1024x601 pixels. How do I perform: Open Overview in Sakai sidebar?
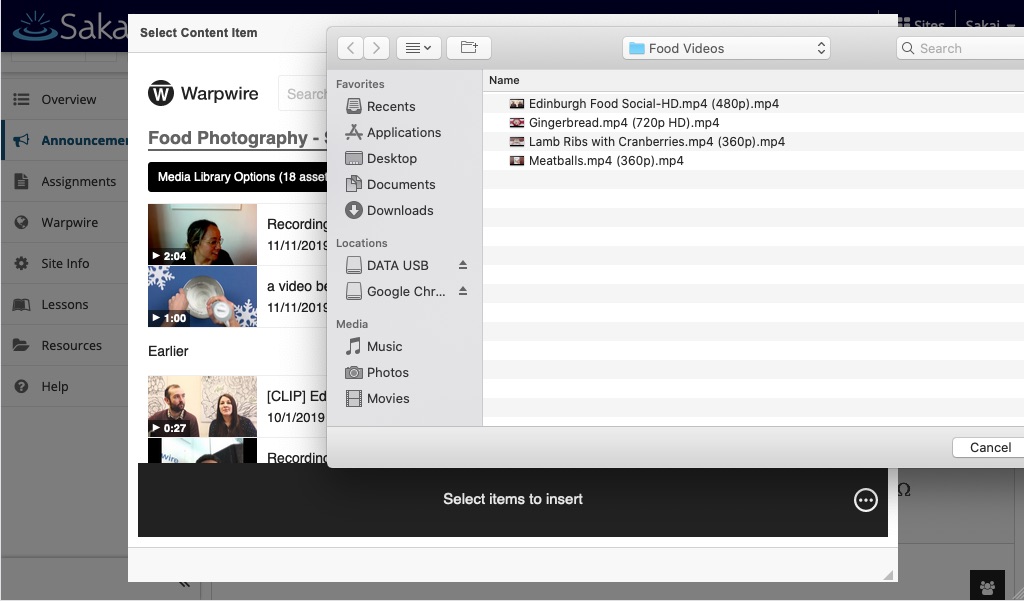pyautogui.click(x=64, y=99)
